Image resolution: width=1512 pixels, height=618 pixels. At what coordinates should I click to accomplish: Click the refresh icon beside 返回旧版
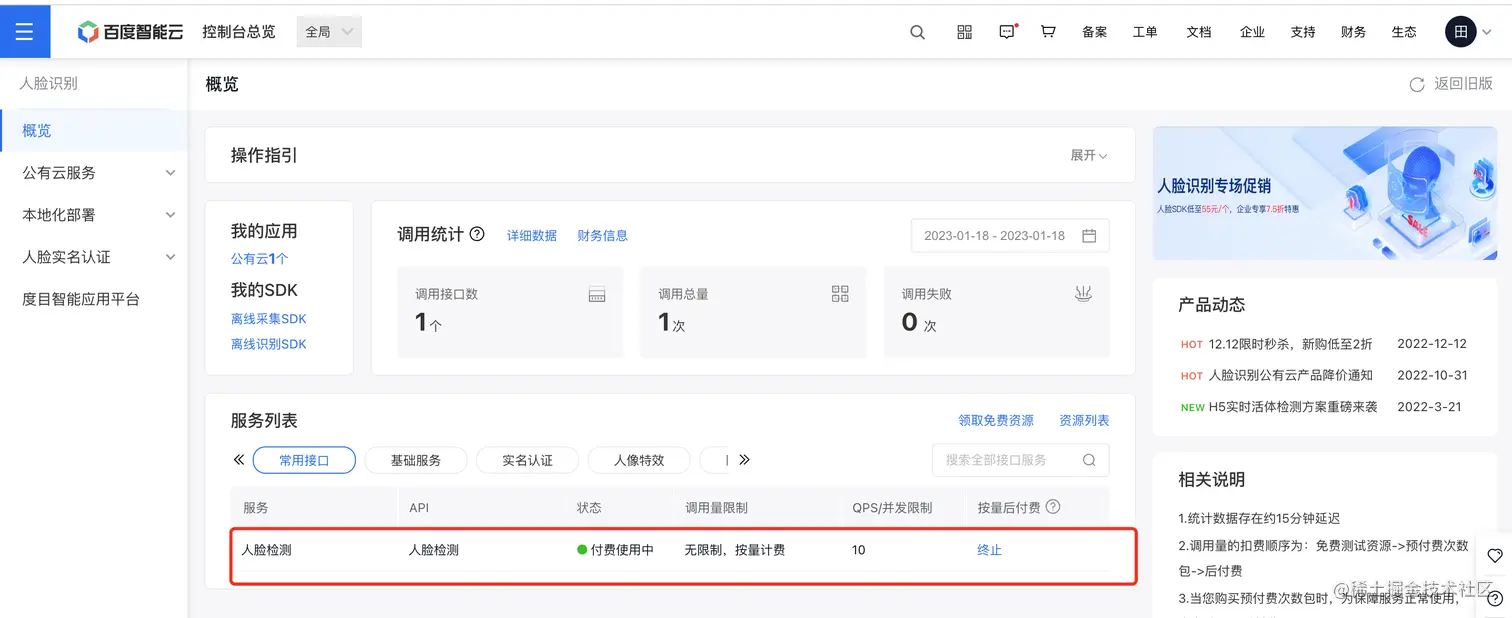1416,85
